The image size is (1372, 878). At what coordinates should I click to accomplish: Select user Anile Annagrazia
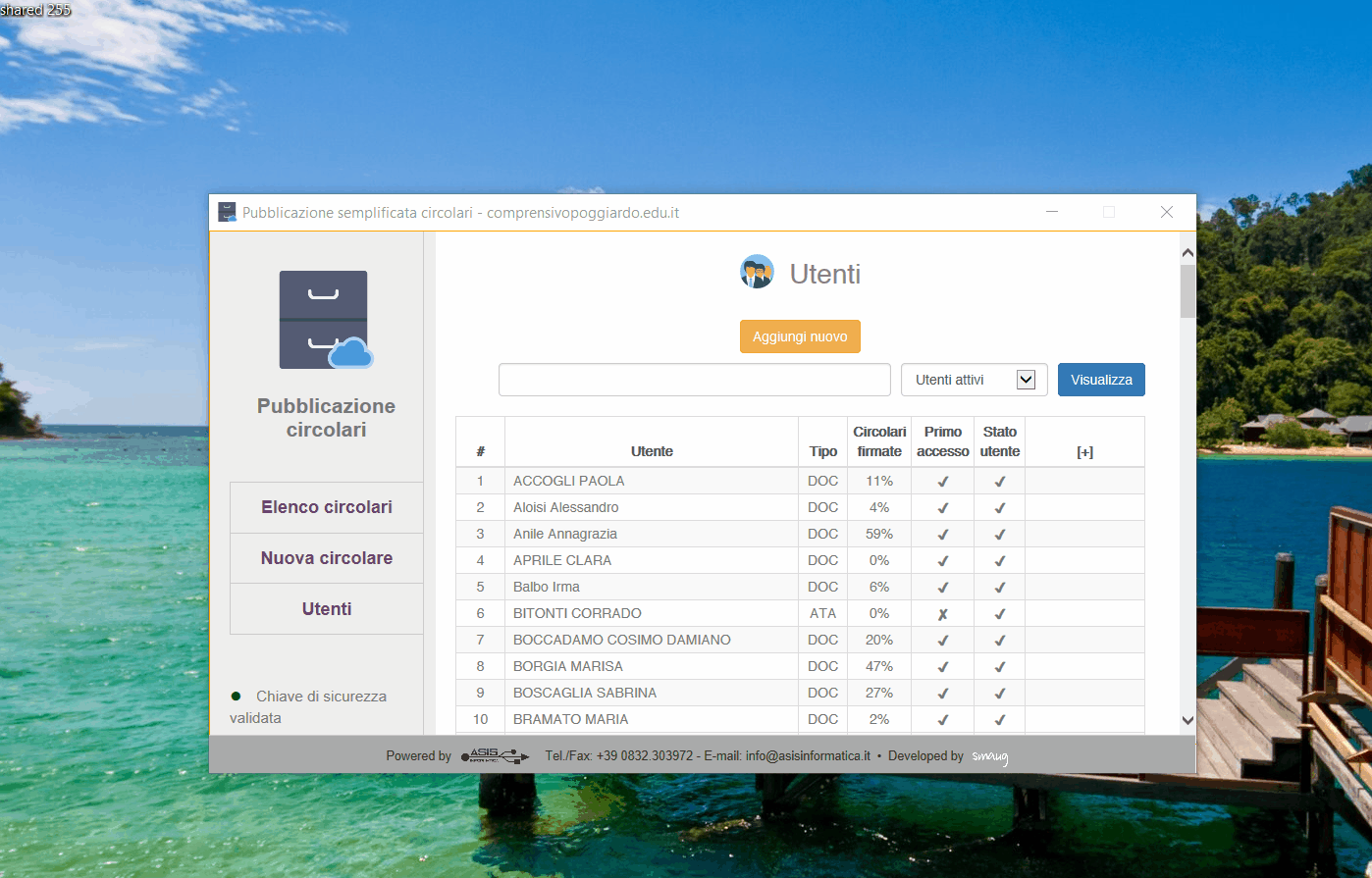tap(564, 534)
